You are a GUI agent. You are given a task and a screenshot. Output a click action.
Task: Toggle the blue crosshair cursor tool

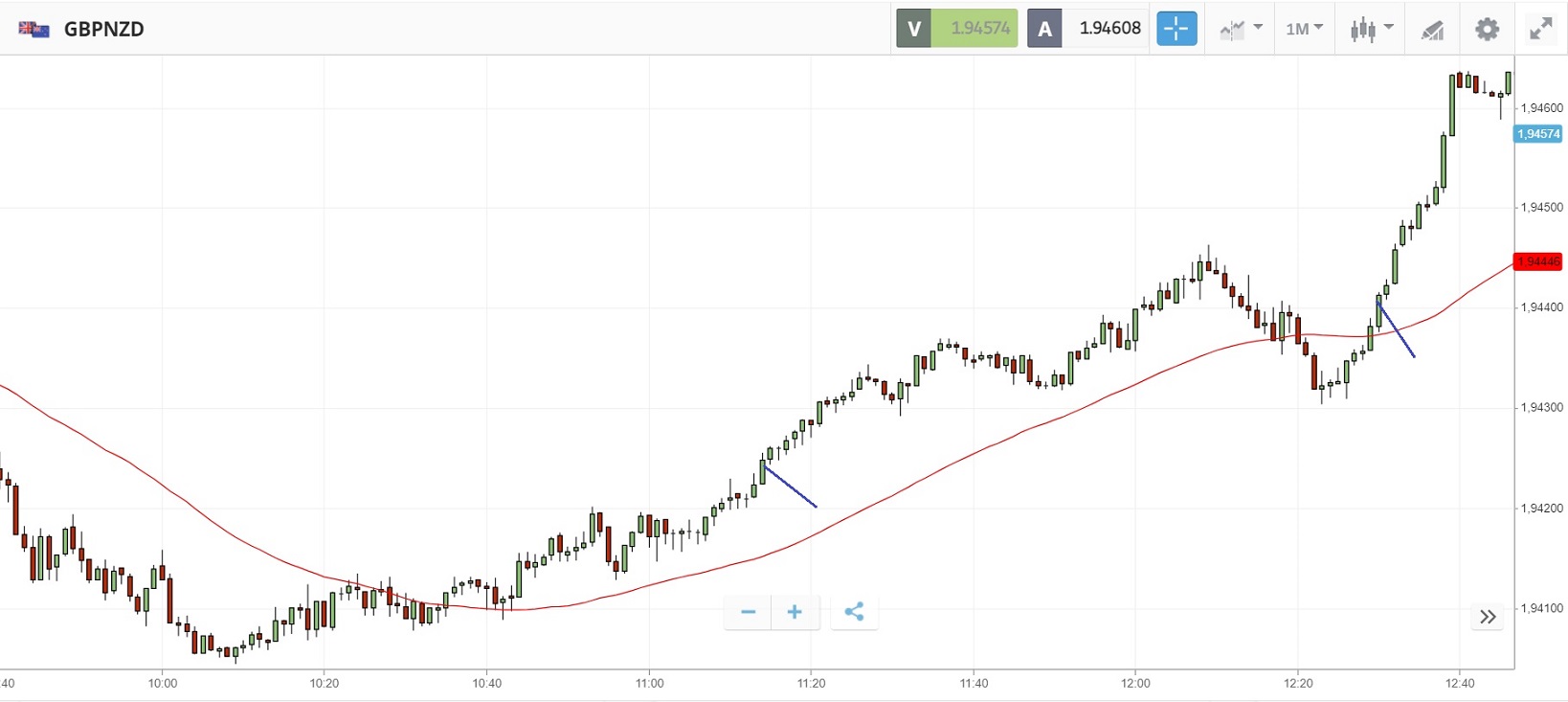pos(1176,29)
